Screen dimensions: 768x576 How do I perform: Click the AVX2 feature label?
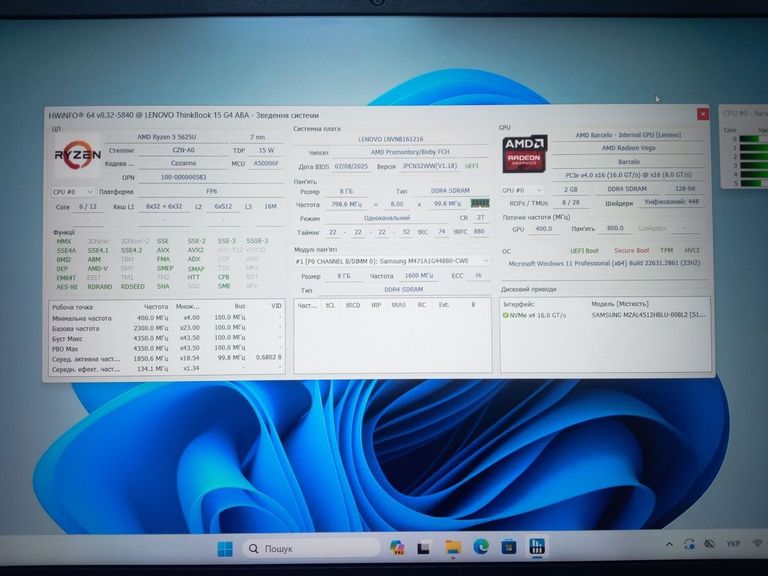pos(195,250)
